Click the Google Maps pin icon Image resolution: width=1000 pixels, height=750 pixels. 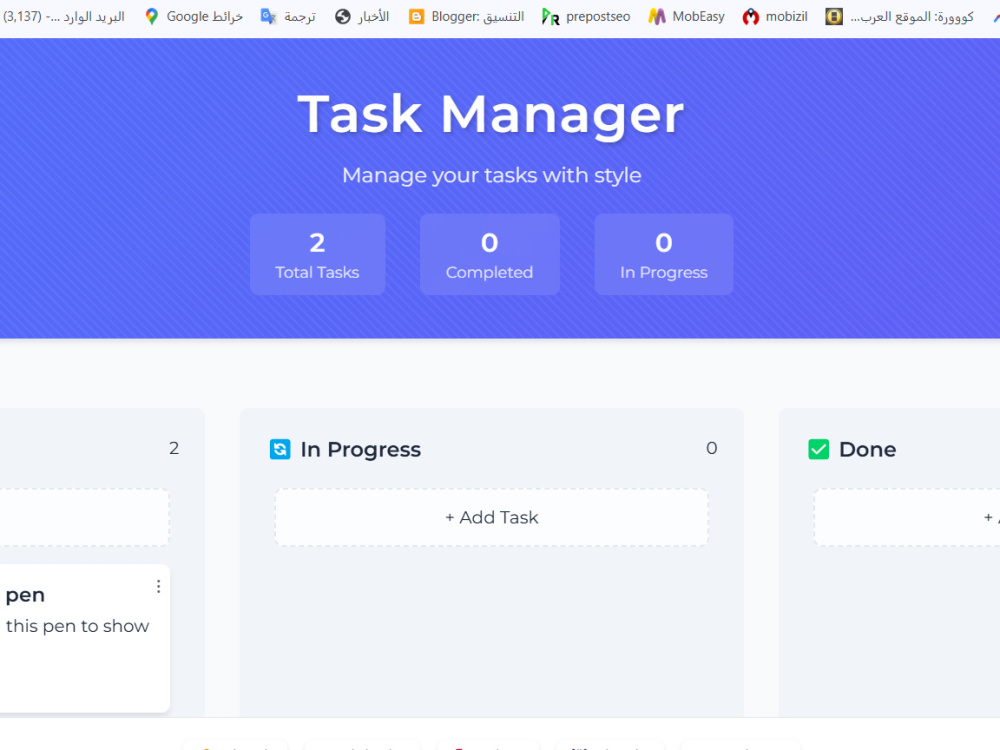coord(152,17)
